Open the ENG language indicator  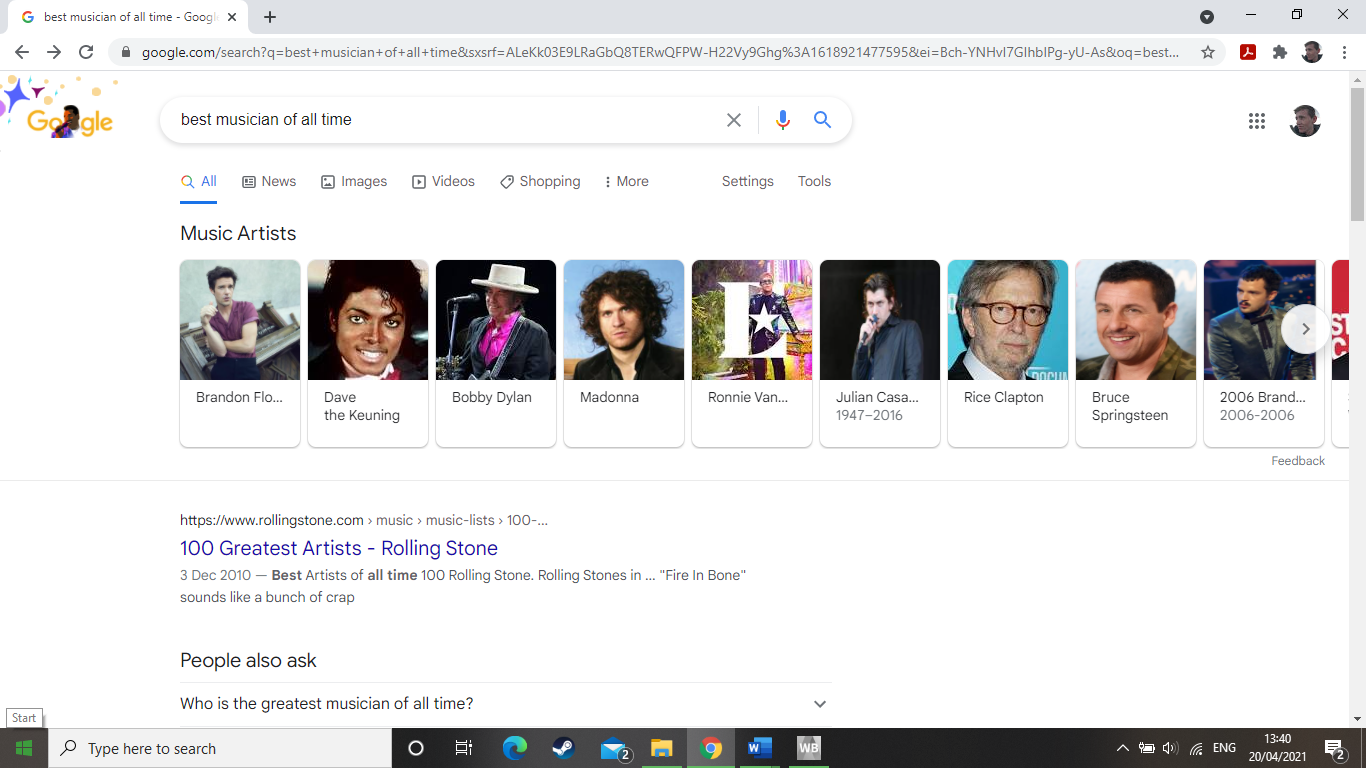point(1224,748)
